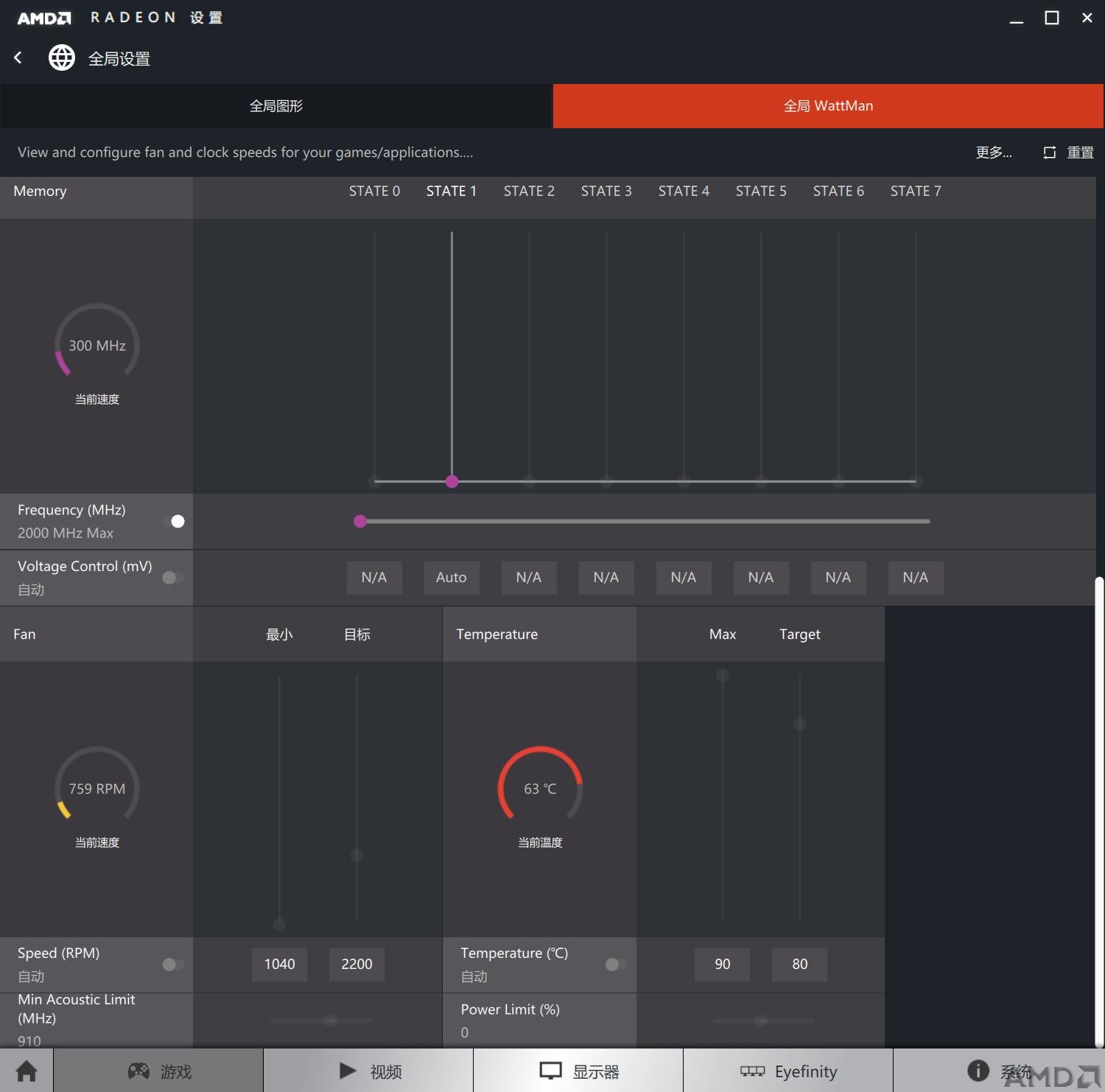Screen dimensions: 1105x1092
Task: Toggle the Frequency (MHz) switch
Action: [x=174, y=521]
